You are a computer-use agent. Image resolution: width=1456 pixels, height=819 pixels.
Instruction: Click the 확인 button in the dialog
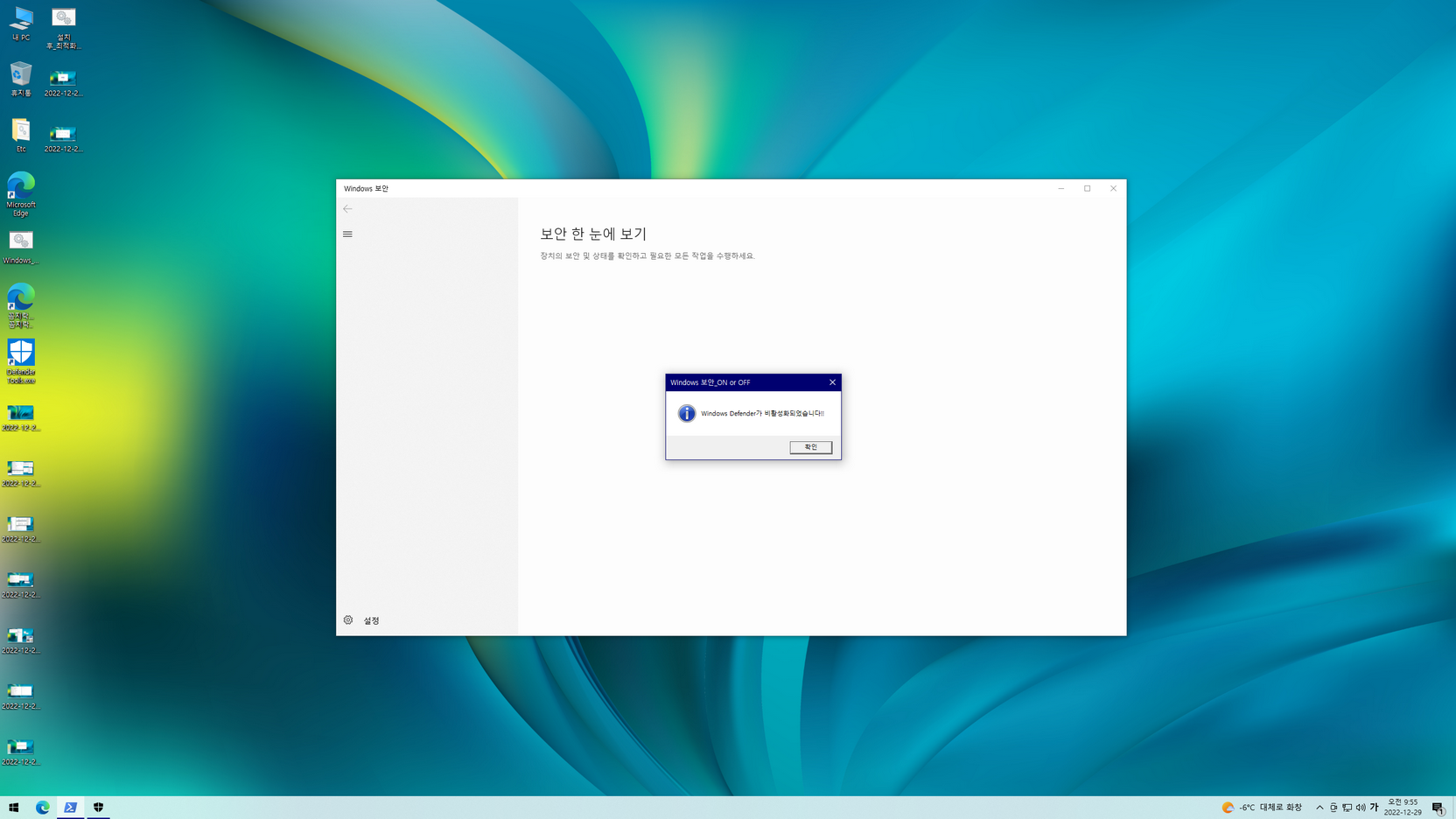(x=810, y=447)
